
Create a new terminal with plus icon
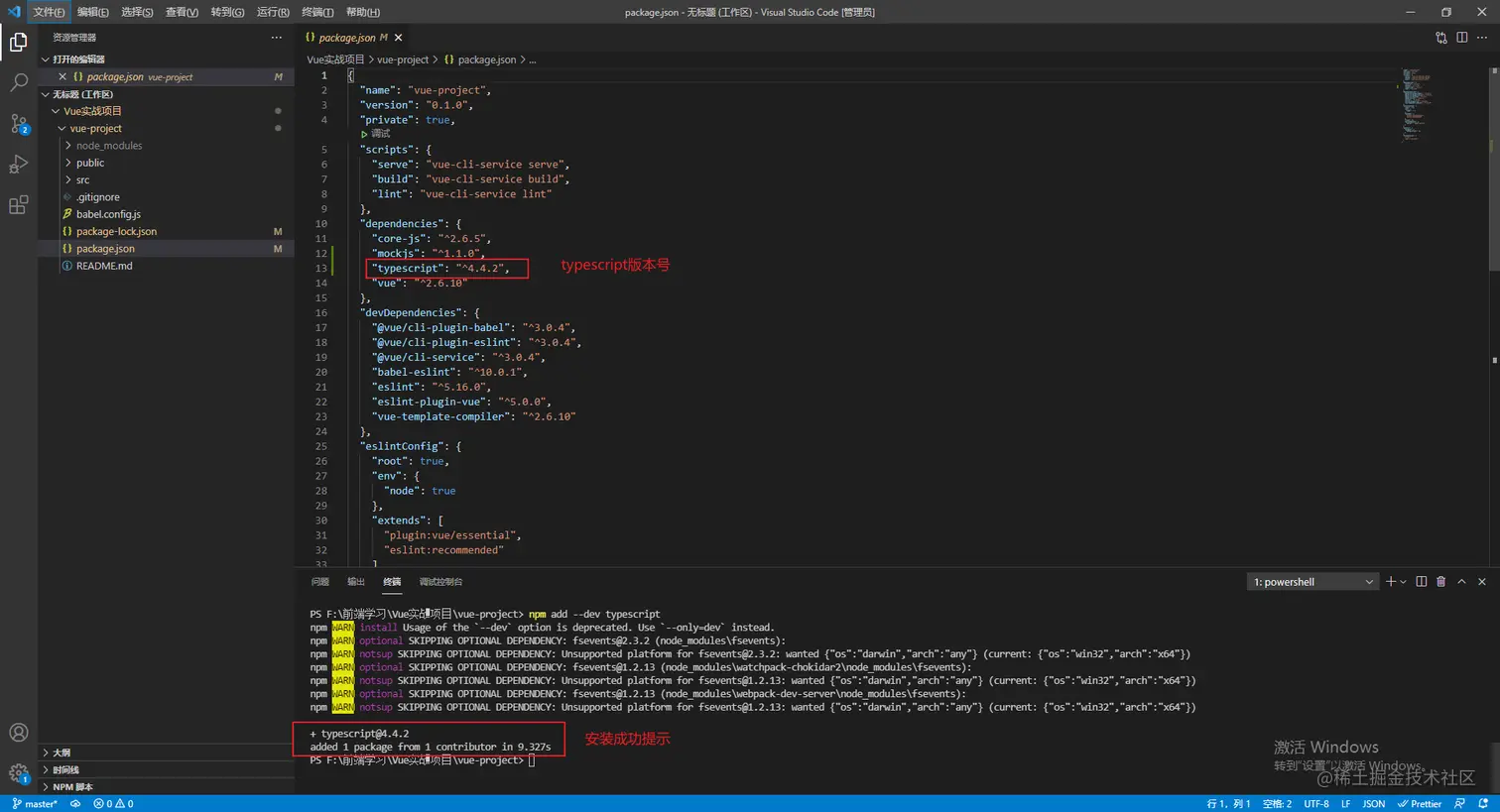(x=1391, y=582)
